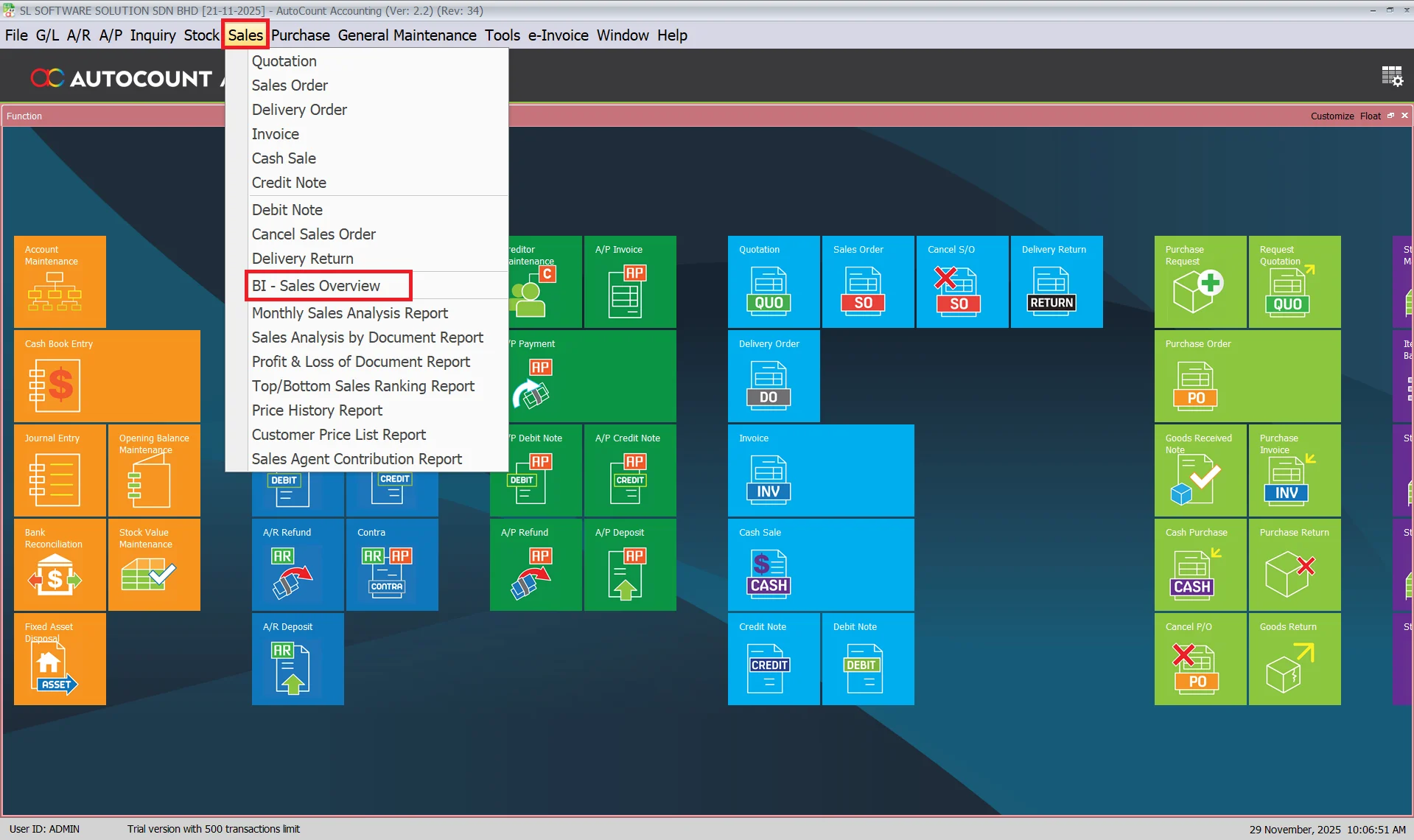Click the Cancel S/O tile
This screenshot has height=840, width=1414.
[962, 281]
